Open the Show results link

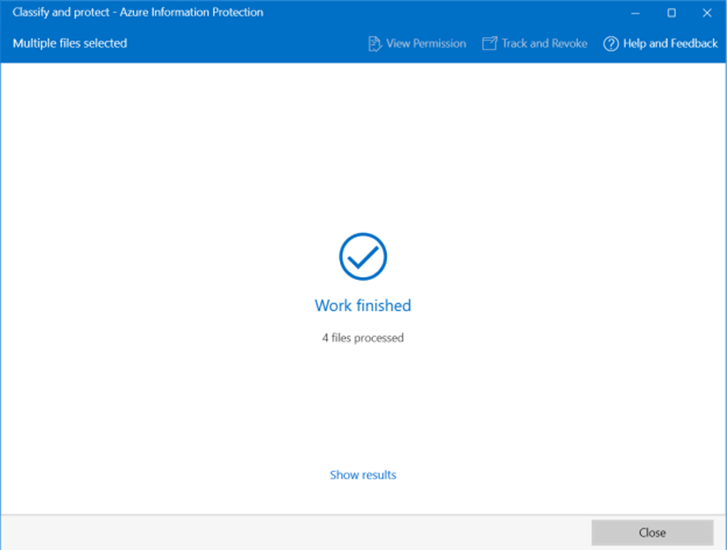point(363,475)
